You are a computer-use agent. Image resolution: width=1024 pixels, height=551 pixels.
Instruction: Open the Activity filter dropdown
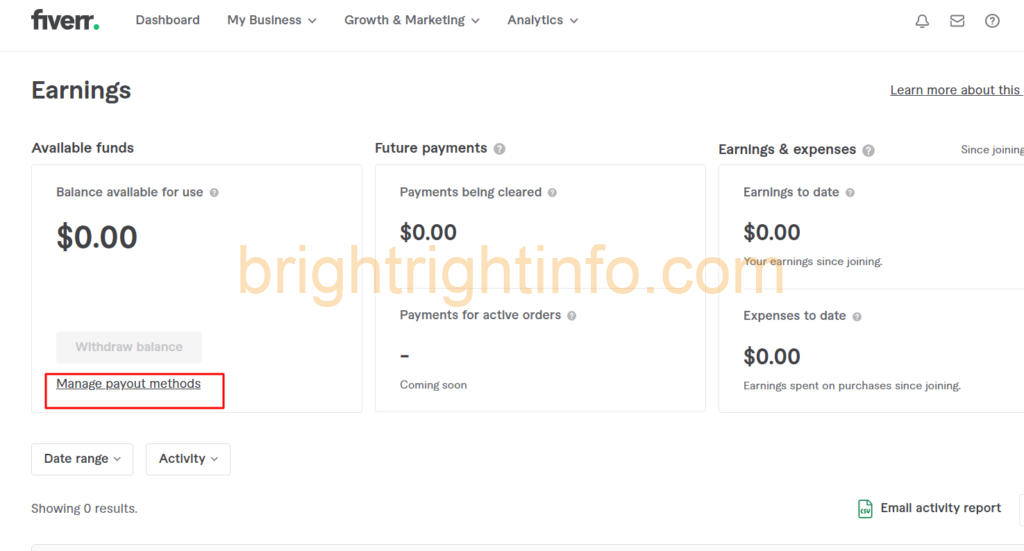[188, 459]
